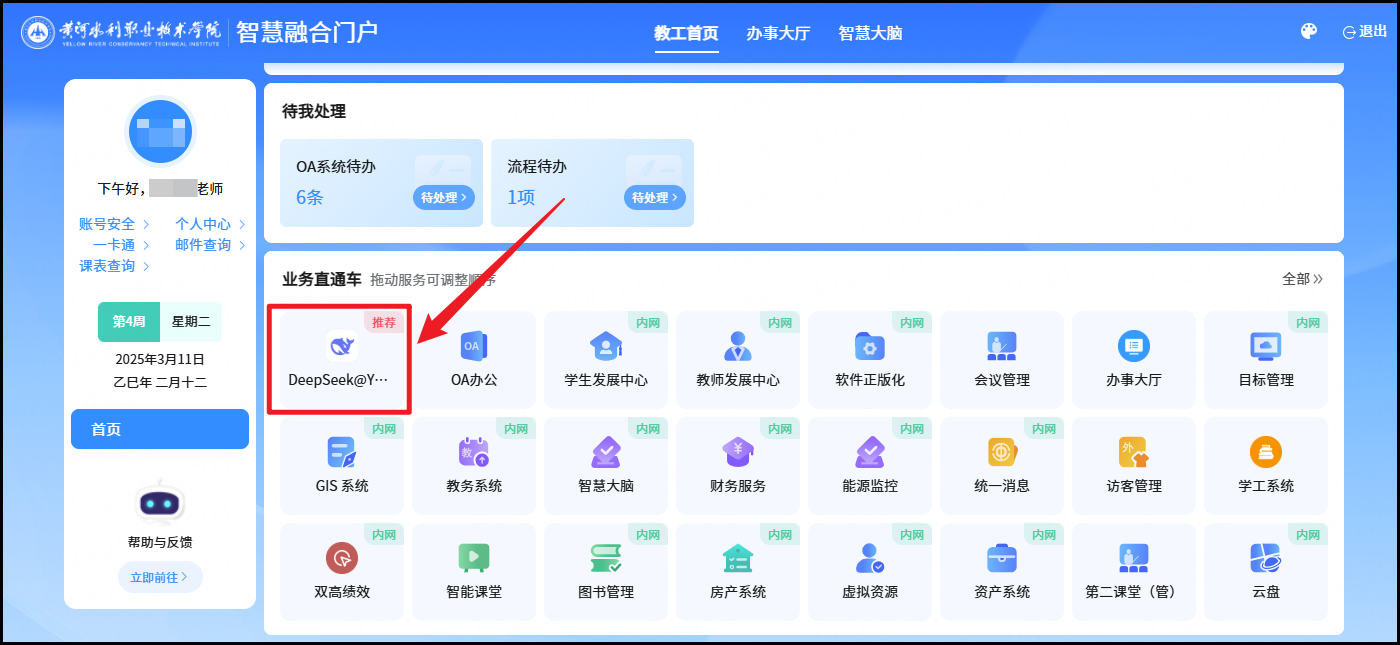Click 立即前往 under 帮助与反馈

click(x=160, y=577)
